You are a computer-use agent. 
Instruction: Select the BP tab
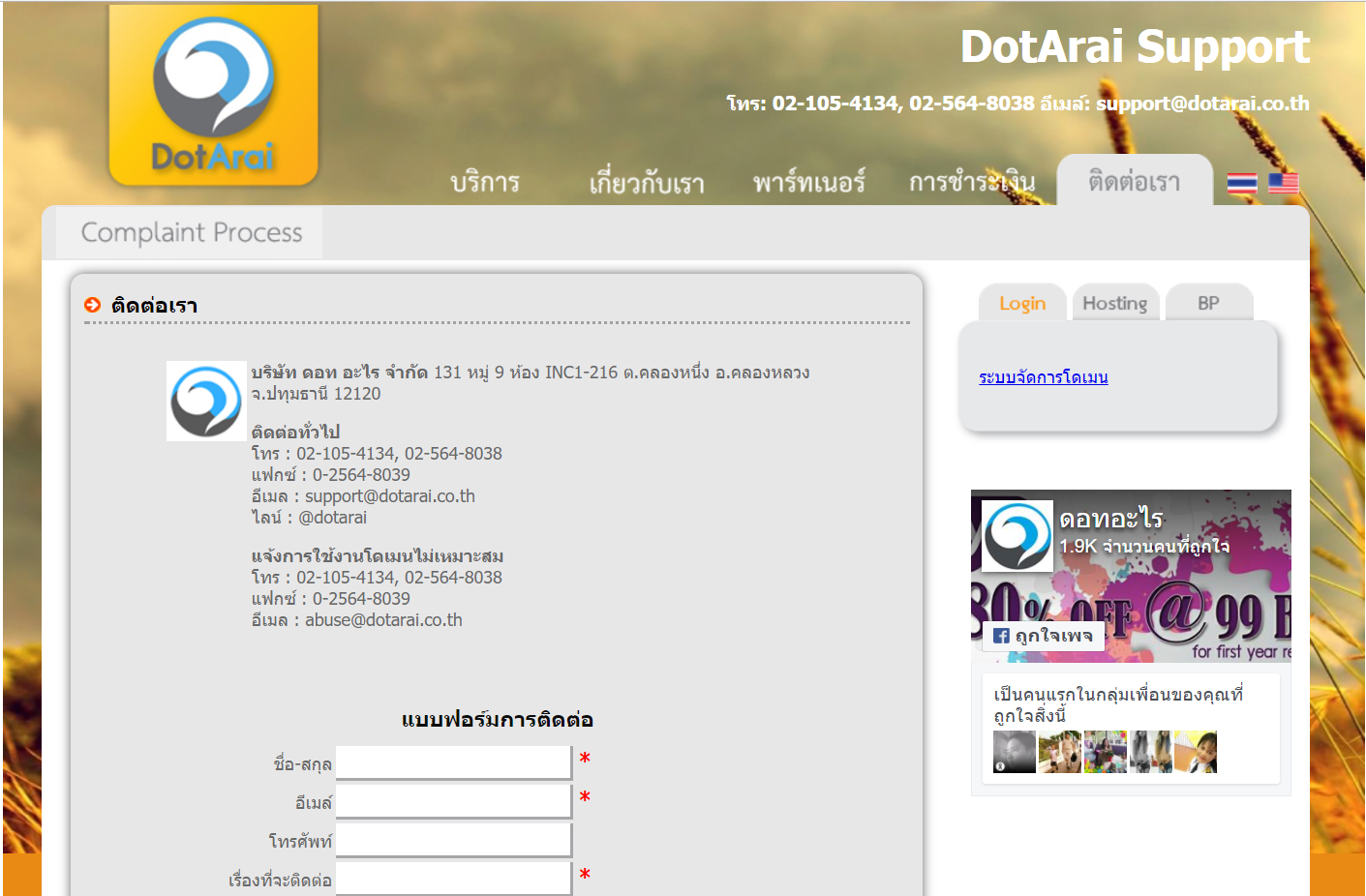1208,303
